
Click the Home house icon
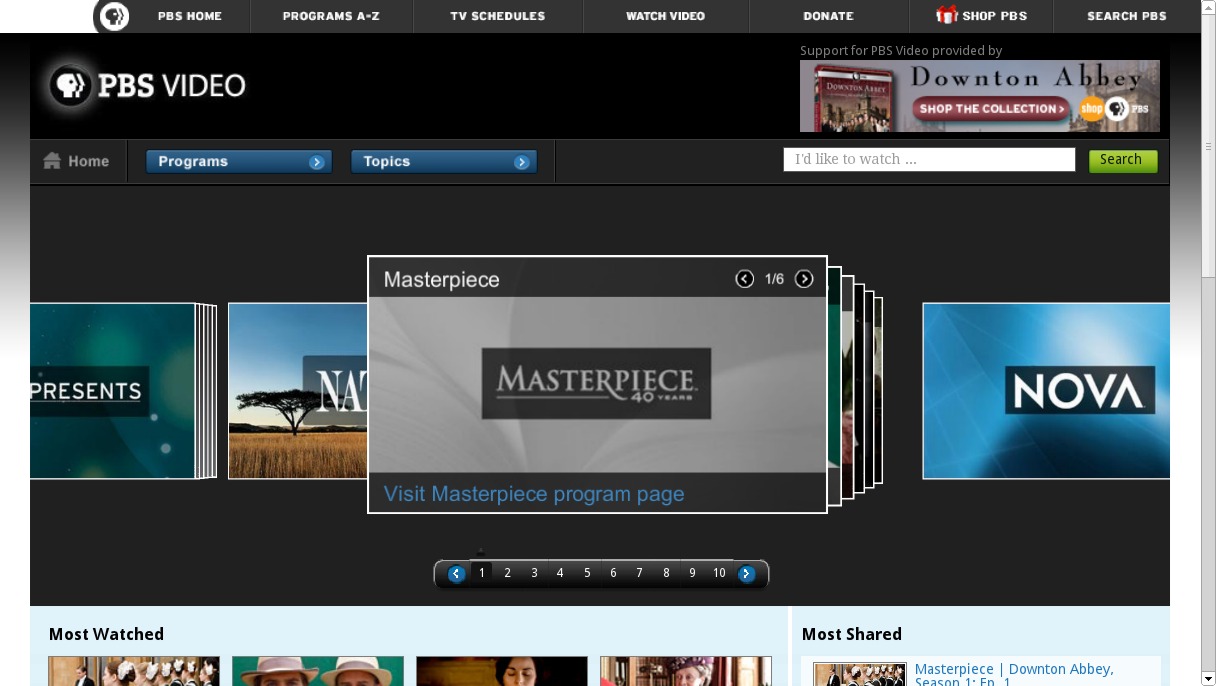click(x=52, y=161)
